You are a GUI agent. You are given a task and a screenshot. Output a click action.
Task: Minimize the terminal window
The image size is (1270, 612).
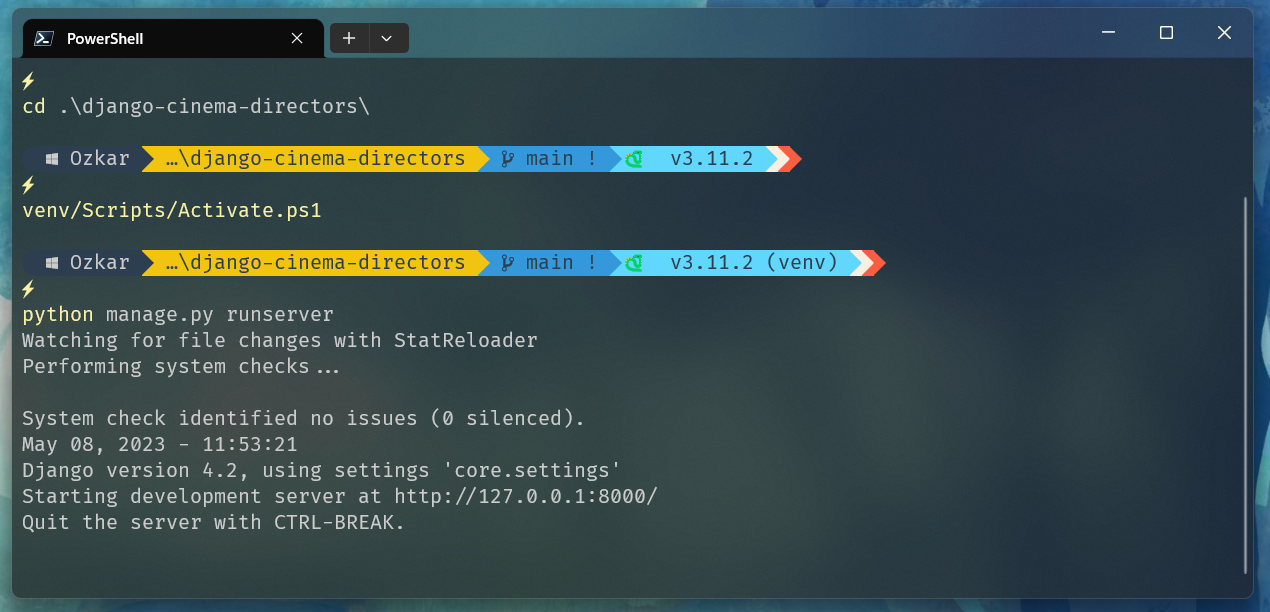pyautogui.click(x=1108, y=33)
